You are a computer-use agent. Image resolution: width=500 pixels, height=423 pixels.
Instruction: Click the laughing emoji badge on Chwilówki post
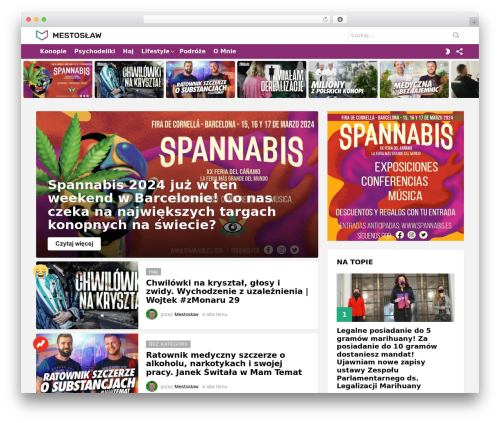point(40,271)
